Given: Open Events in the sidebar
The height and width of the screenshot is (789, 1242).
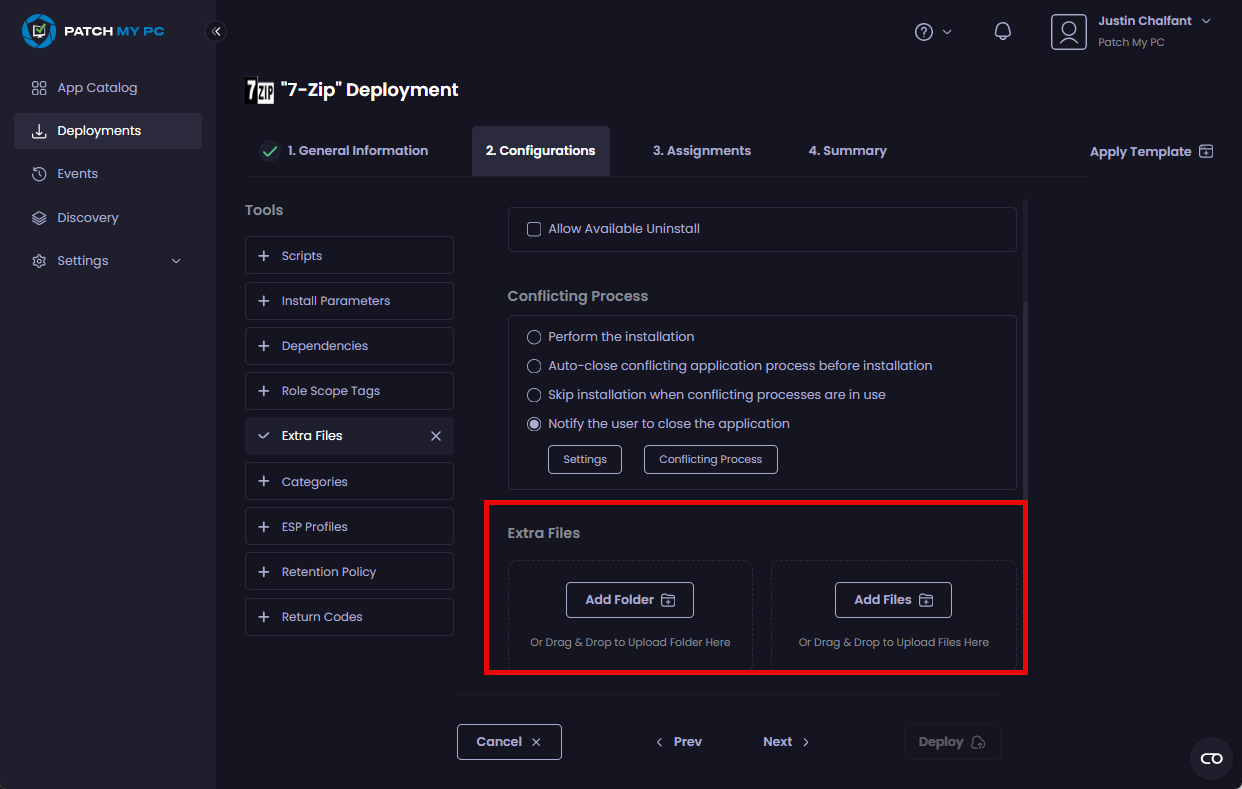Looking at the screenshot, I should pos(77,174).
